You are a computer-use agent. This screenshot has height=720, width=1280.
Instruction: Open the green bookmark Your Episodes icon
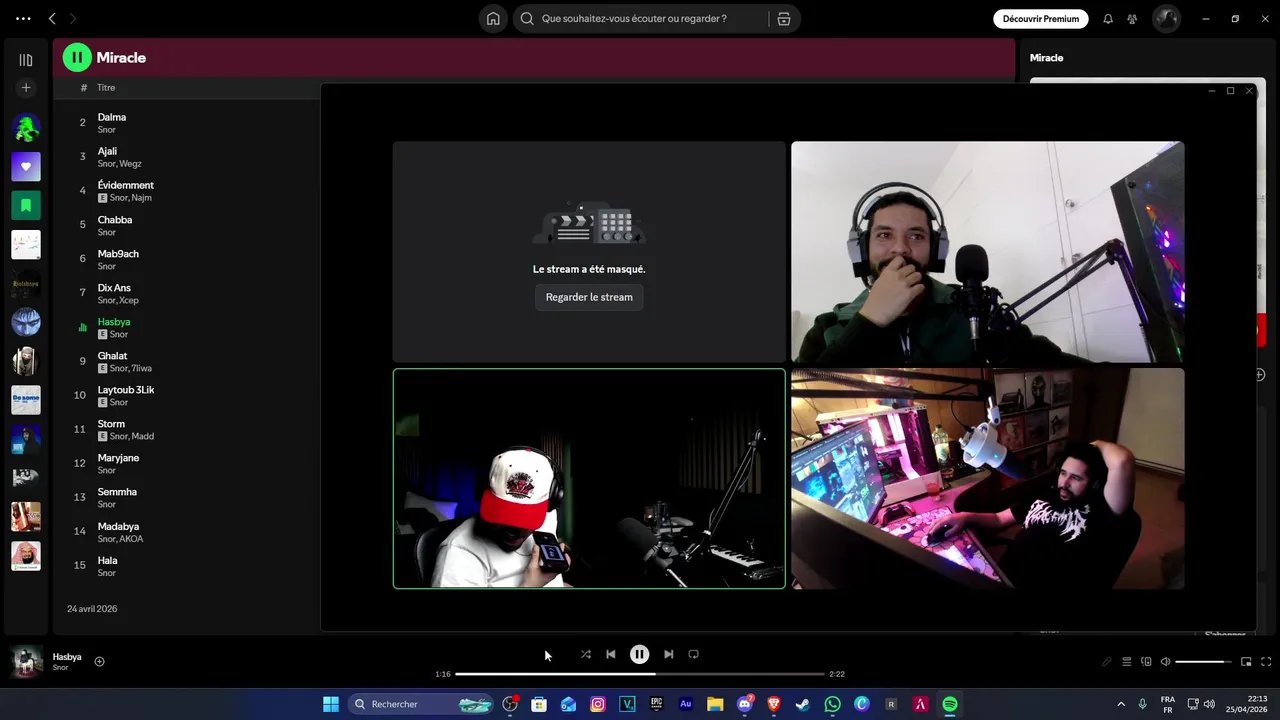pos(26,205)
